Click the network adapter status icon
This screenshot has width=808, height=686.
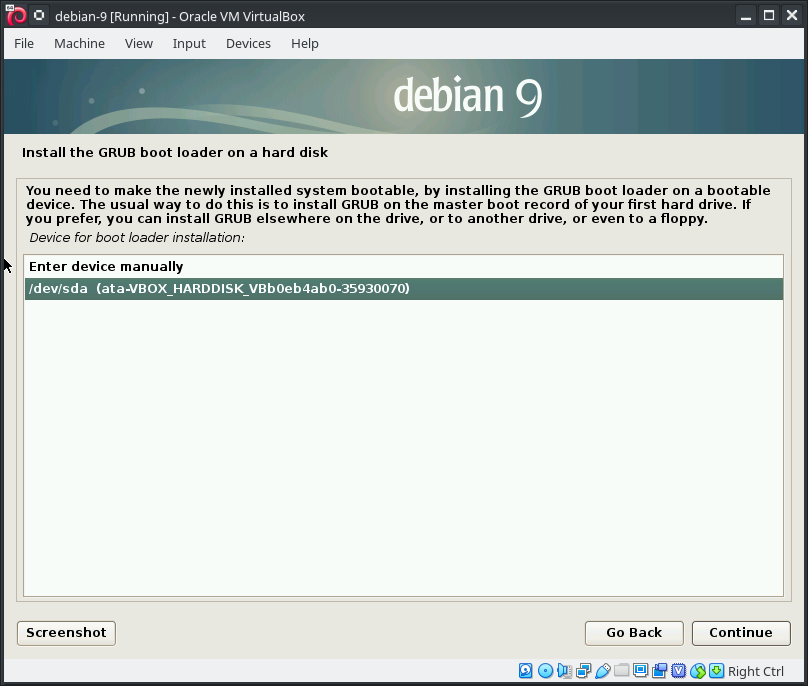[x=583, y=671]
